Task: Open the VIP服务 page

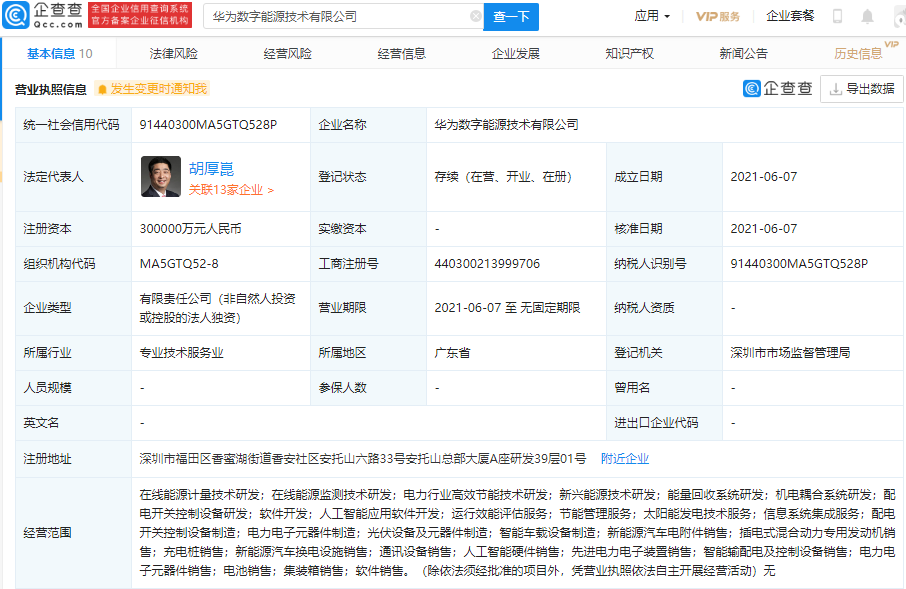Action: pyautogui.click(x=717, y=15)
